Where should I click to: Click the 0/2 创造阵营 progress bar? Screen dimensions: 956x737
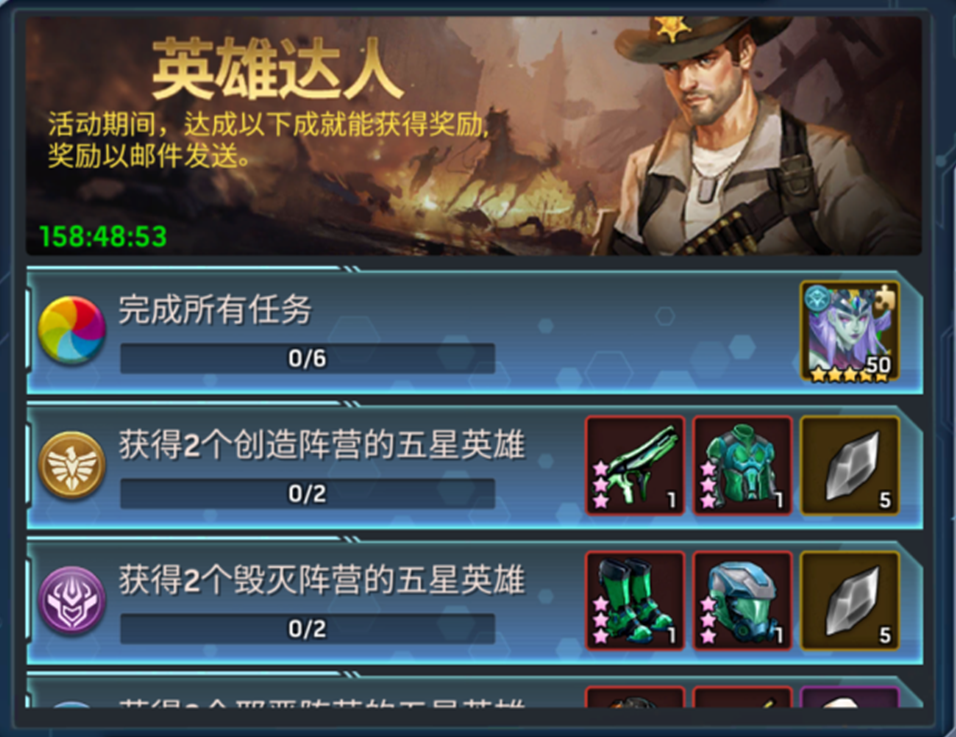(307, 494)
